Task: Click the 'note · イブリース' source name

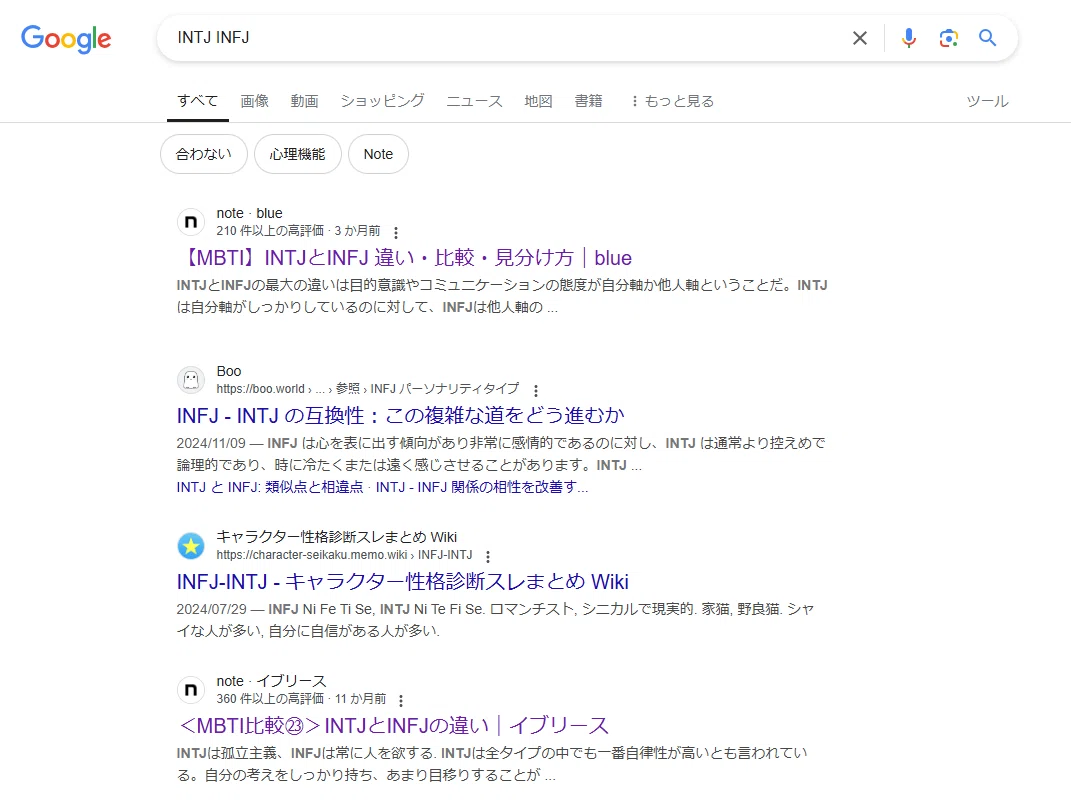Action: [x=271, y=681]
